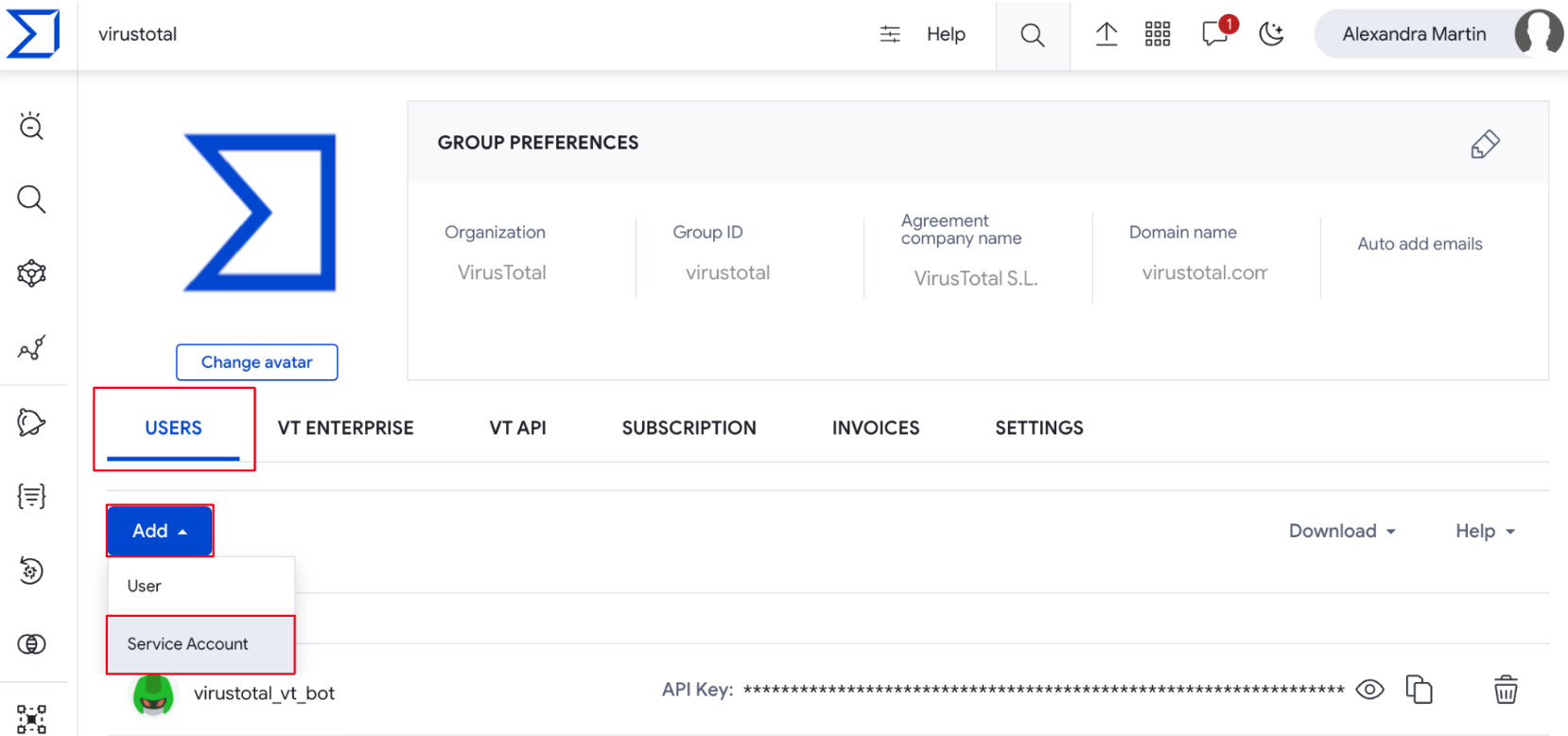Switch to the SETTINGS tab

coord(1039,429)
